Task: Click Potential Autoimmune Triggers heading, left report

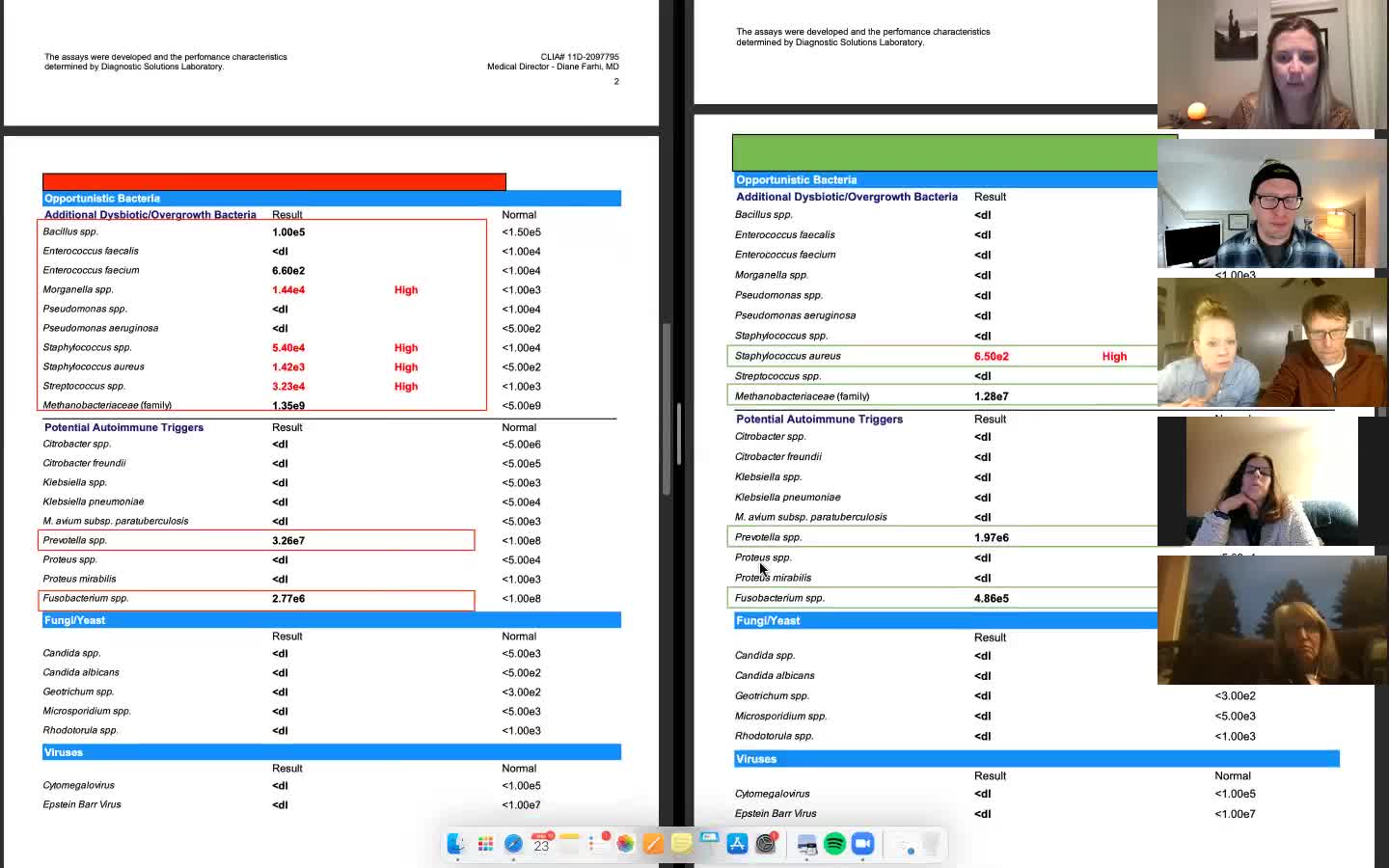Action: point(123,427)
